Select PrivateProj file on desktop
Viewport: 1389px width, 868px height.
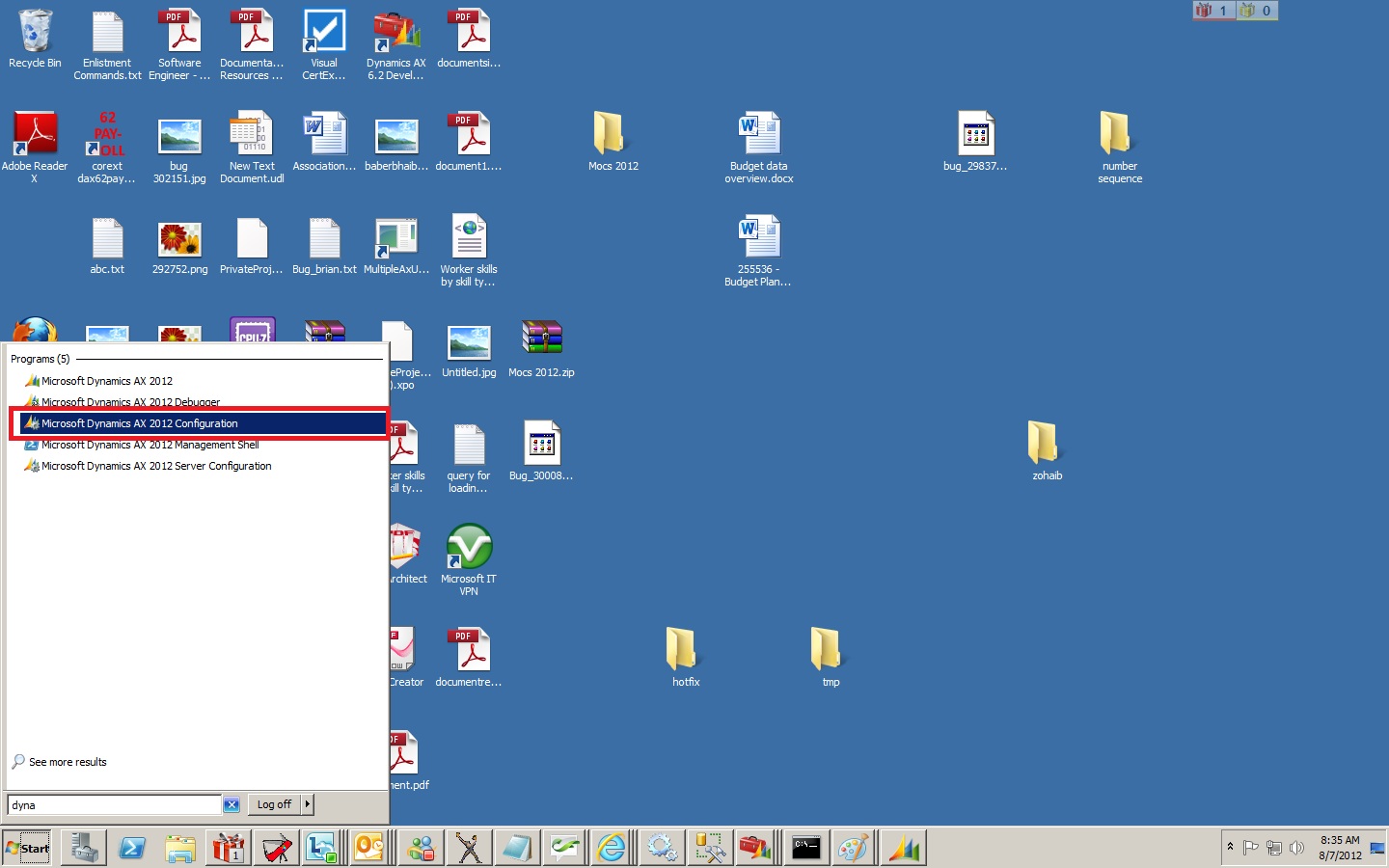252,246
